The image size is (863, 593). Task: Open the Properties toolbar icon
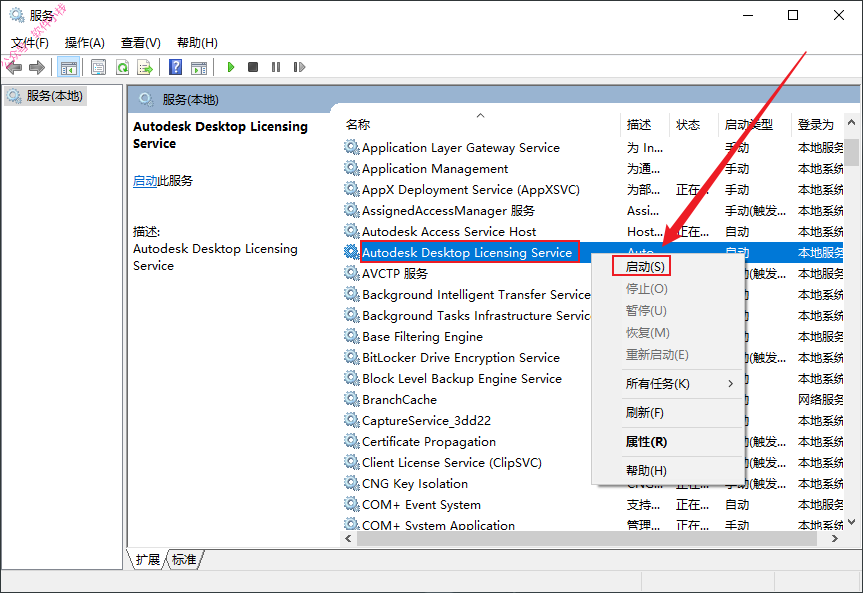pos(99,67)
